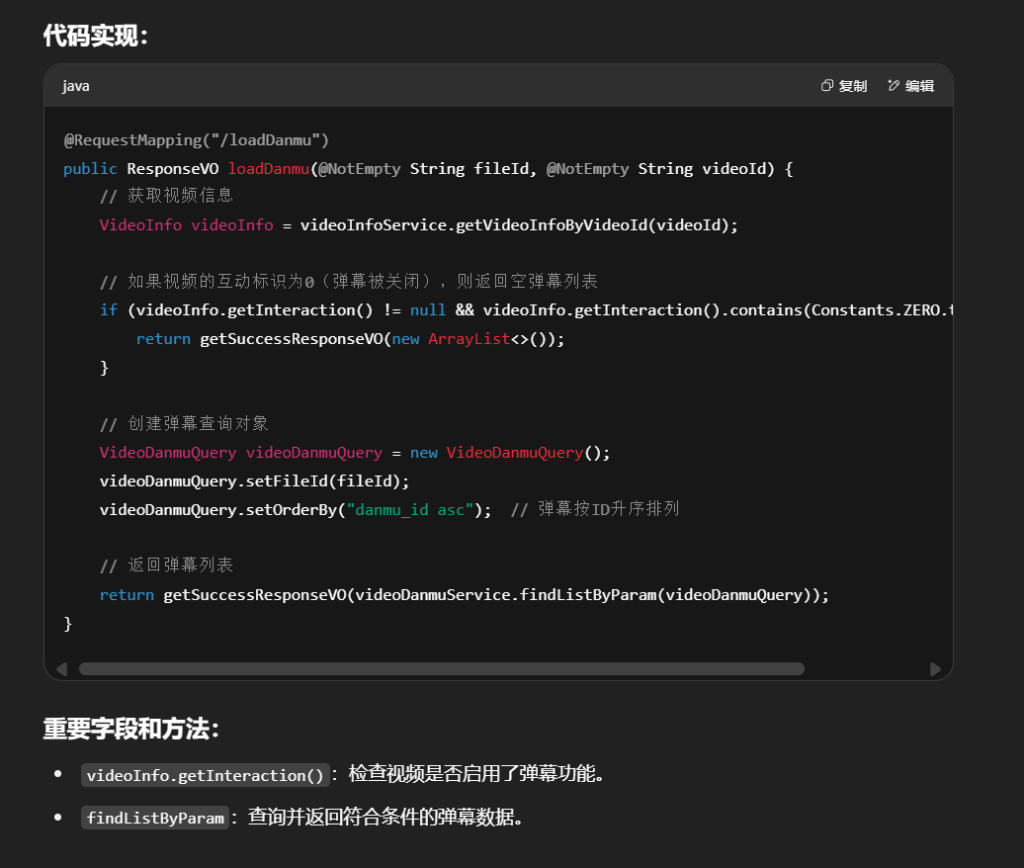Click the edit pencil icon in code header
The image size is (1024, 868).
(x=893, y=86)
